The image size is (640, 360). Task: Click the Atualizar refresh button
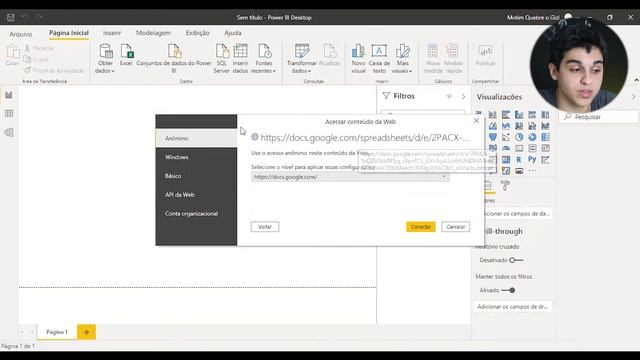coord(329,55)
